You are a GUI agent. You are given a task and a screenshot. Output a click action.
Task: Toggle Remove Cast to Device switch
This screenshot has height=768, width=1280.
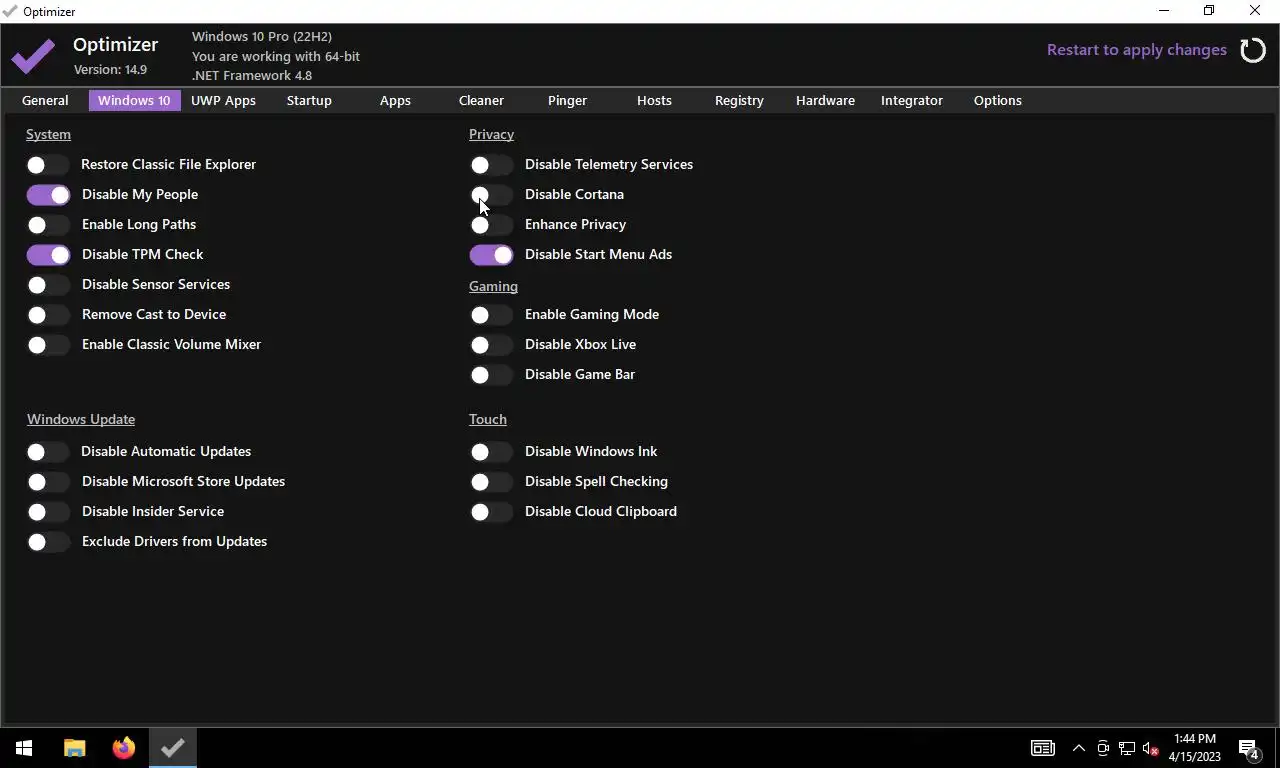pos(48,315)
